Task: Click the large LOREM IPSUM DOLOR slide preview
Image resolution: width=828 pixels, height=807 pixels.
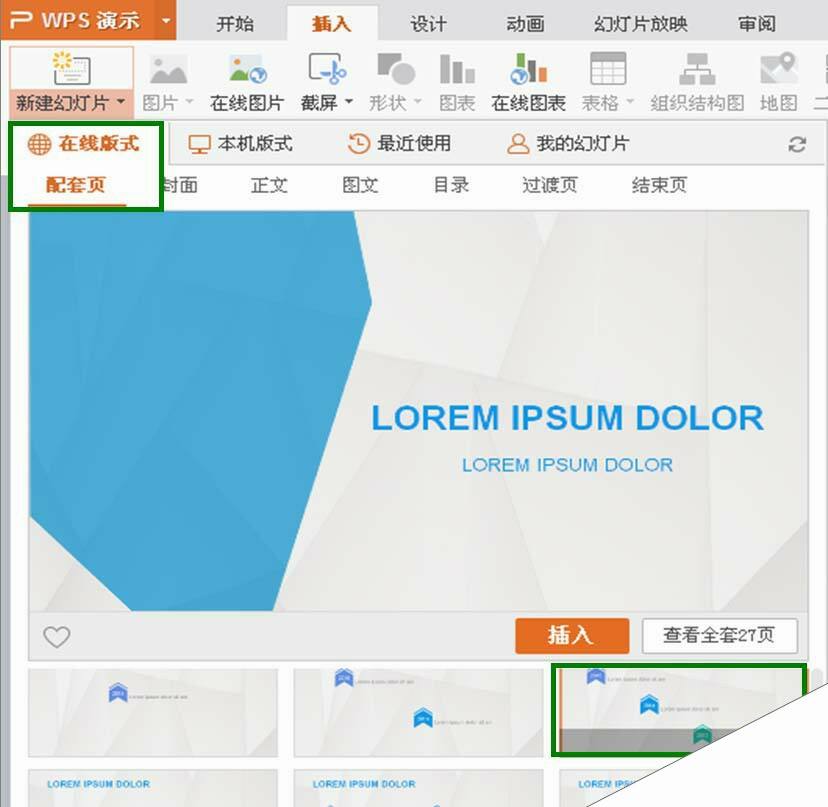Action: coord(419,411)
